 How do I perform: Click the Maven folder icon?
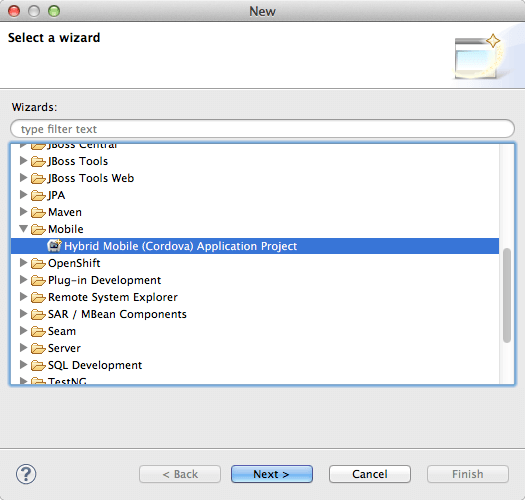38,212
